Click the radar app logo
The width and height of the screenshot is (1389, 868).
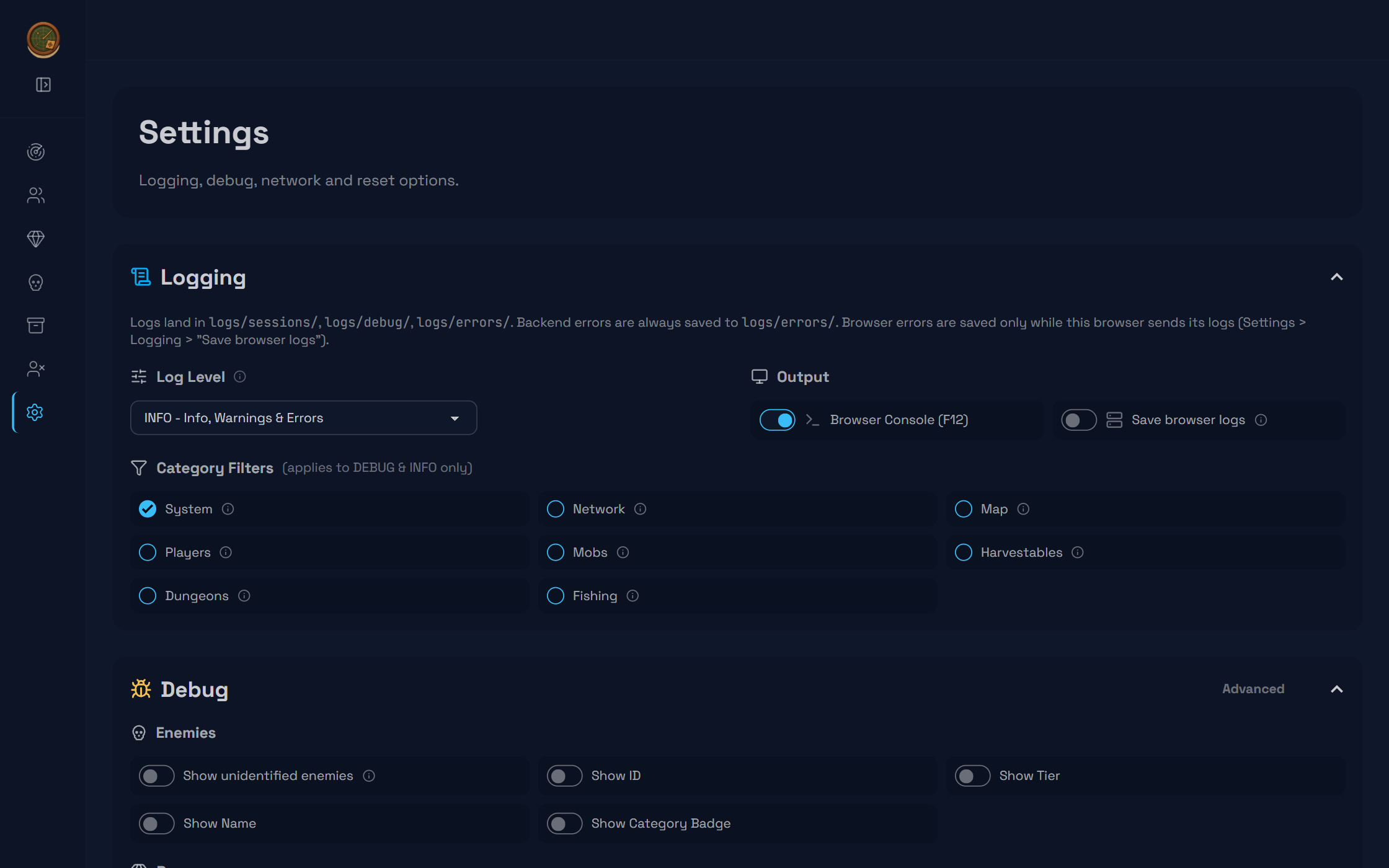43,40
